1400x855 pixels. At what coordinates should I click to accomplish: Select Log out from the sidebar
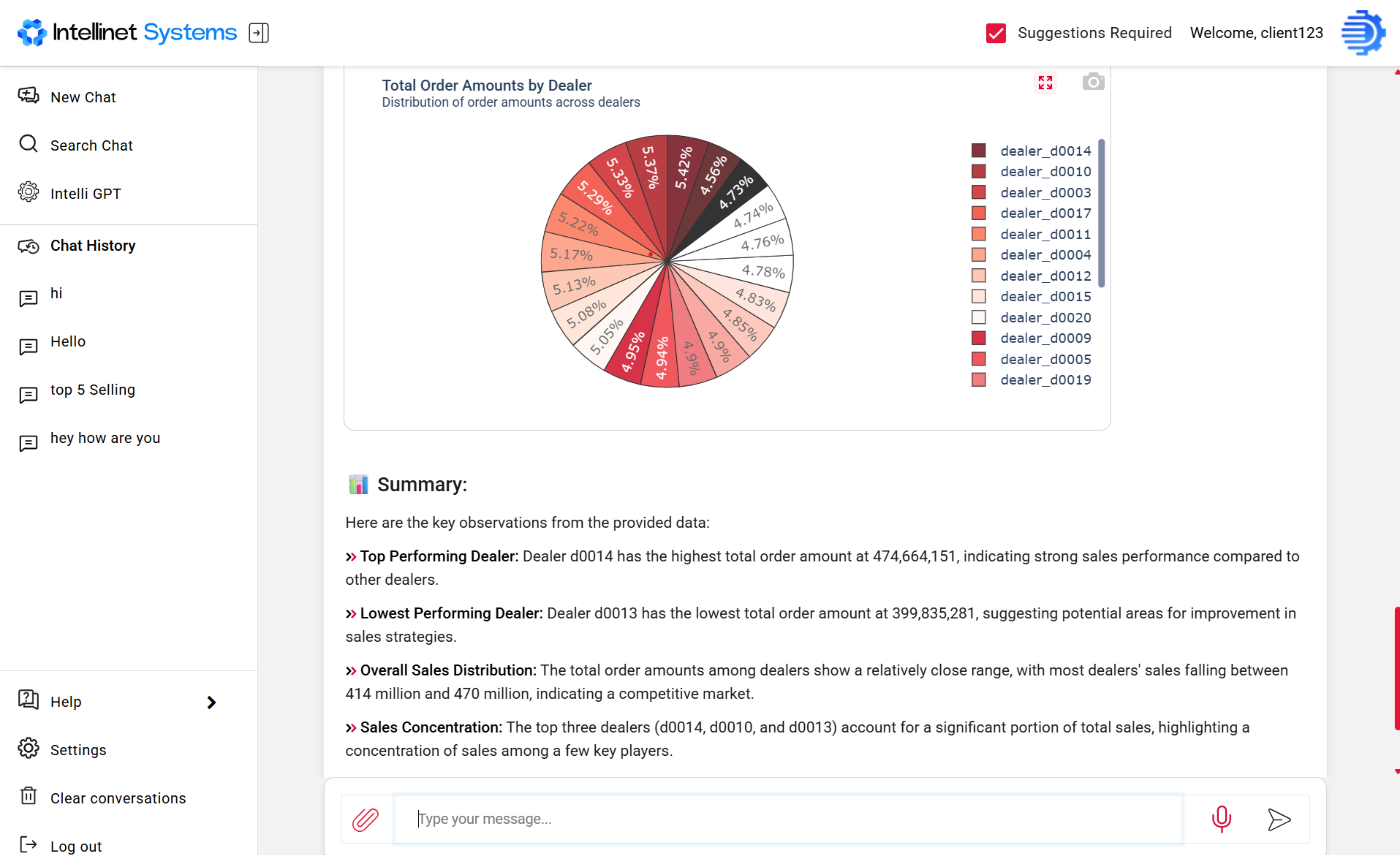coord(76,845)
